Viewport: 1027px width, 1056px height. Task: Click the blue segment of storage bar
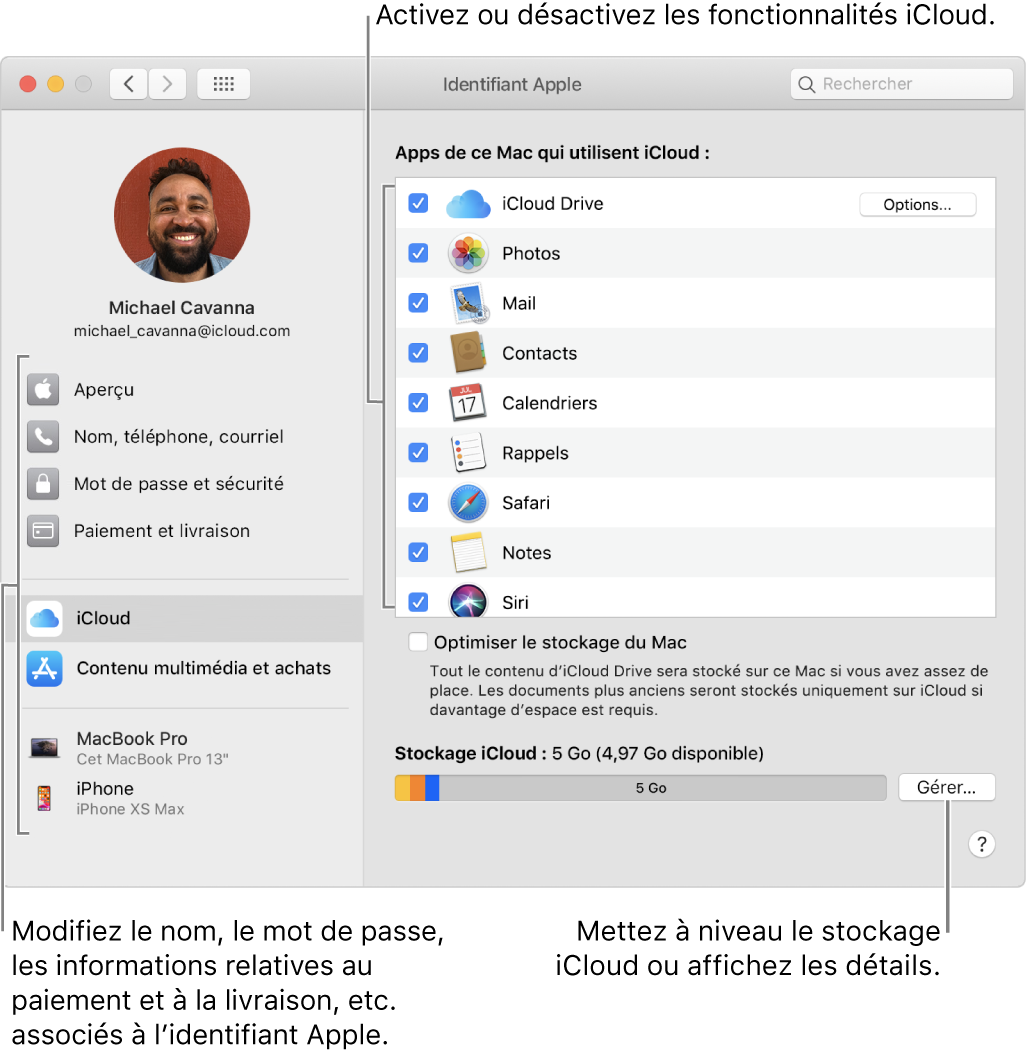click(432, 787)
